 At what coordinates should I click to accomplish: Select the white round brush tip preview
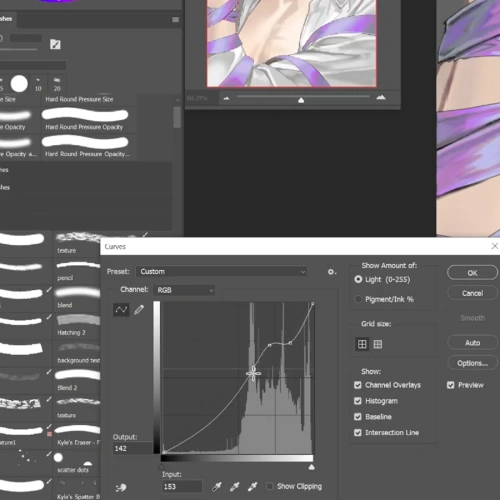coord(19,84)
